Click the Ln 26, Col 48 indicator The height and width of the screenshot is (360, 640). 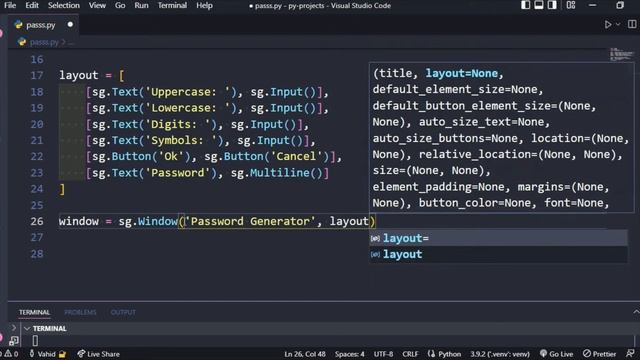tap(305, 354)
